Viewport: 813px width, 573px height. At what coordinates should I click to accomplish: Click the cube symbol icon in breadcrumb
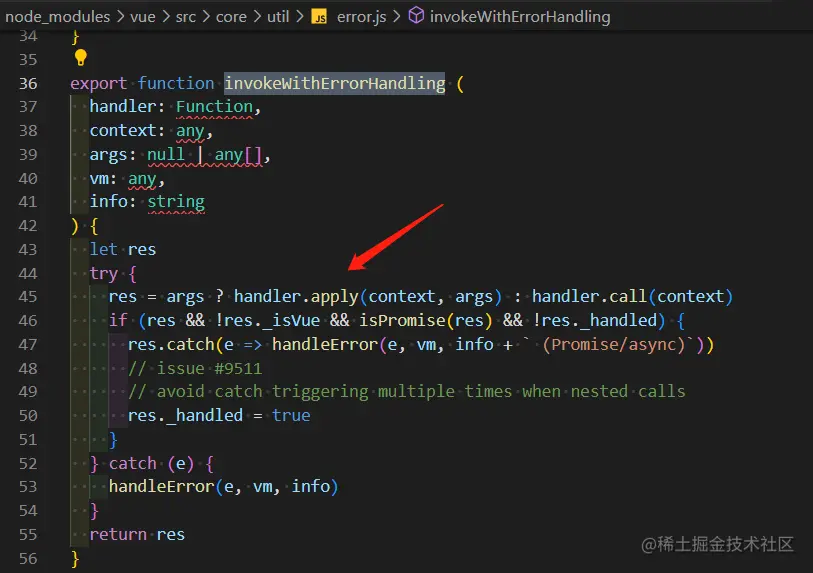click(x=416, y=16)
